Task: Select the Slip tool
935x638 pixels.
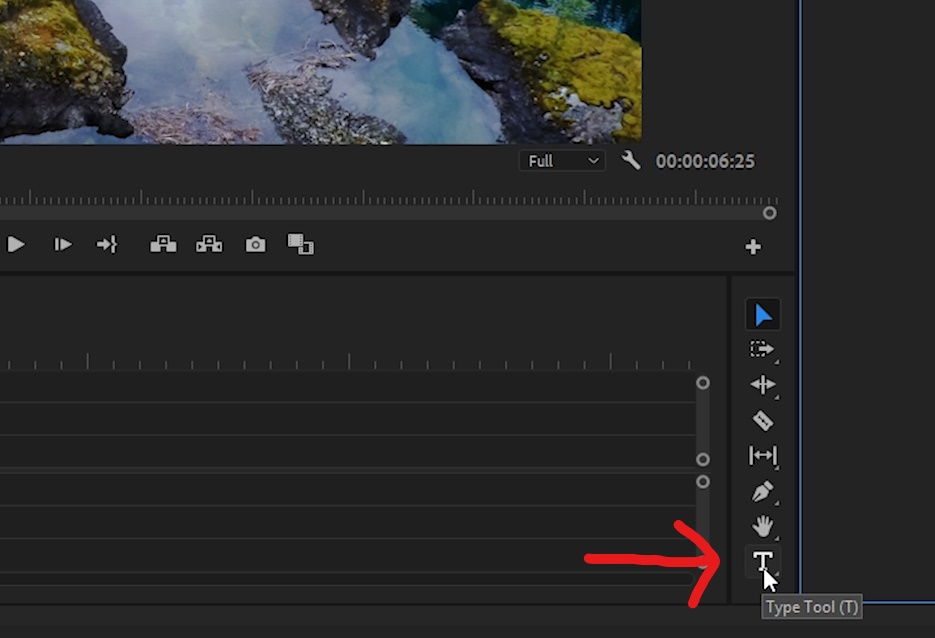Action: pos(763,456)
